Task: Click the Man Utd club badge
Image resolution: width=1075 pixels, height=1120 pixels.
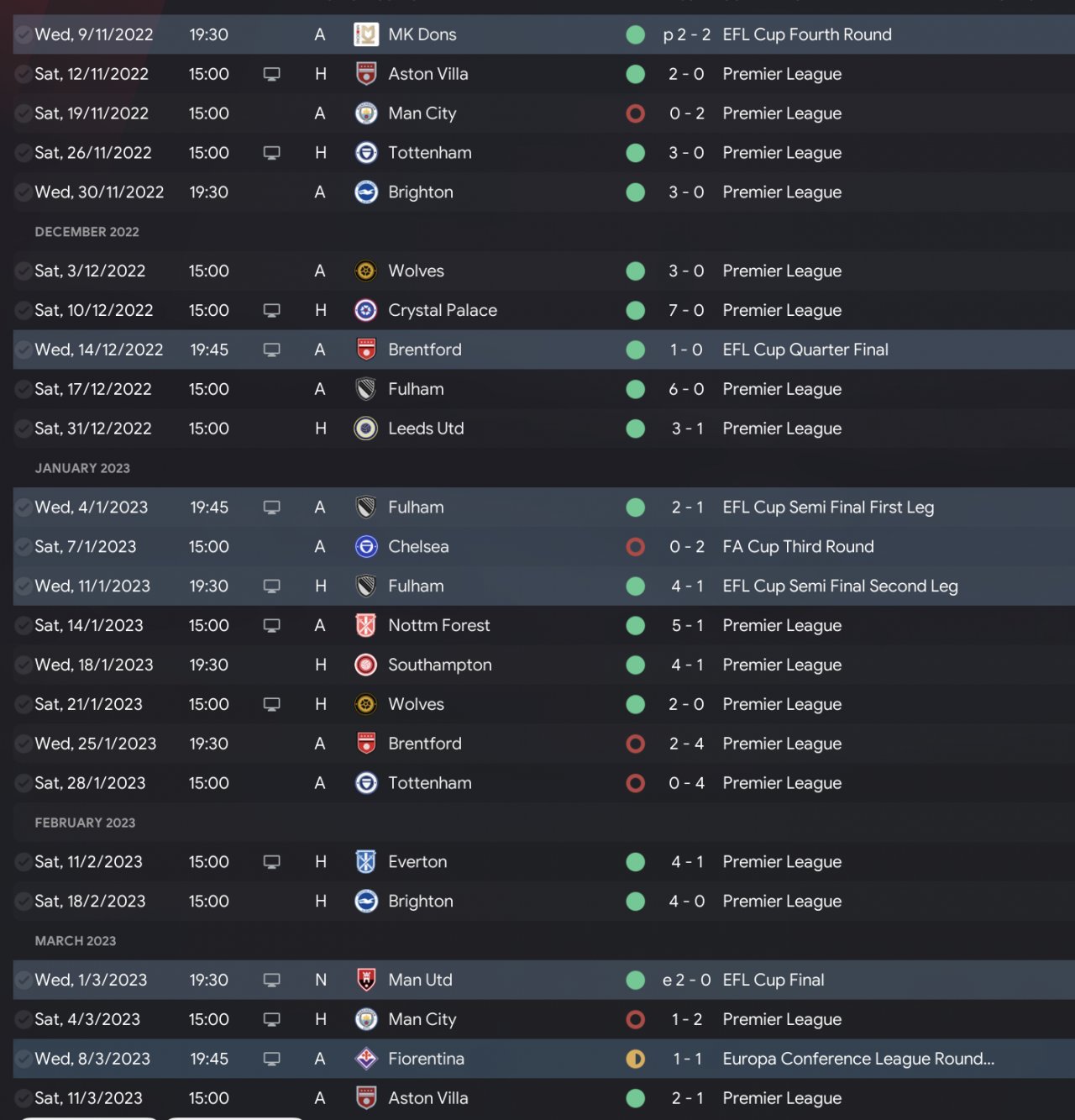Action: (x=366, y=980)
